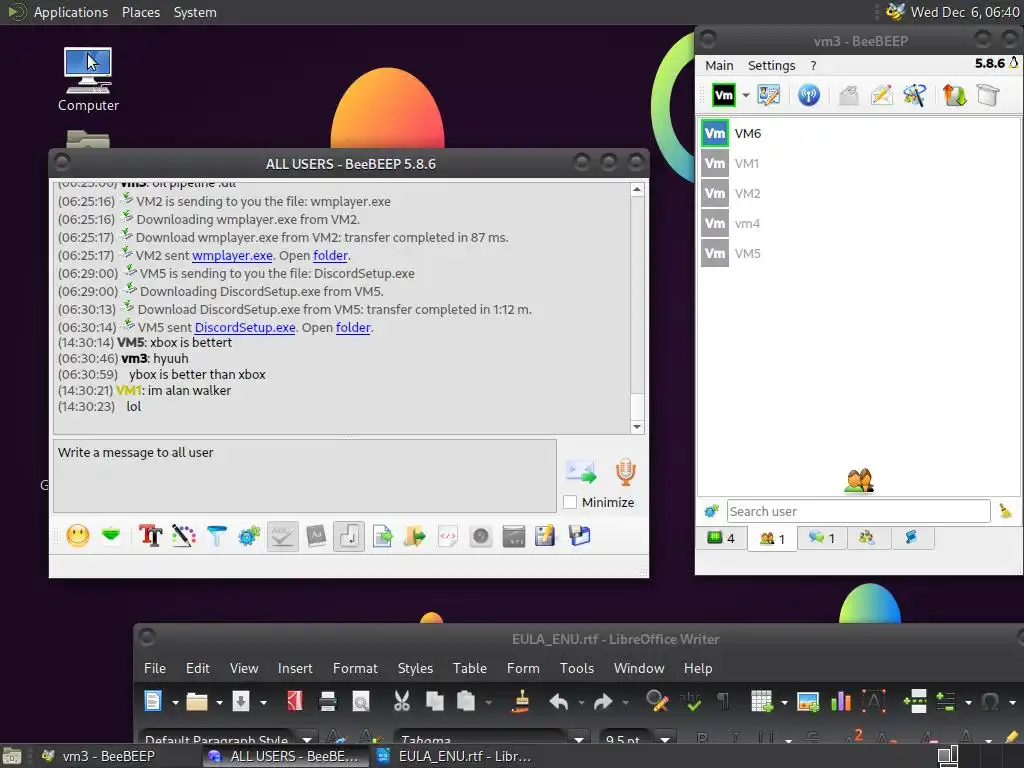Click the broom clear search icon
This screenshot has height=768, width=1024.
1005,511
